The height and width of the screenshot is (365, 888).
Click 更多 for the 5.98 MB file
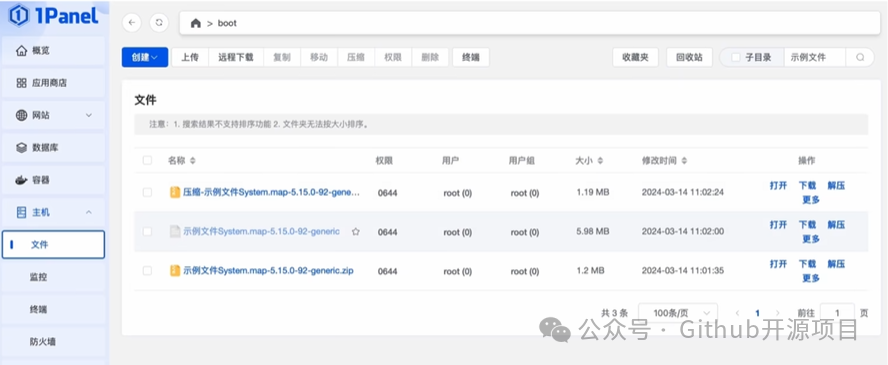[811, 239]
